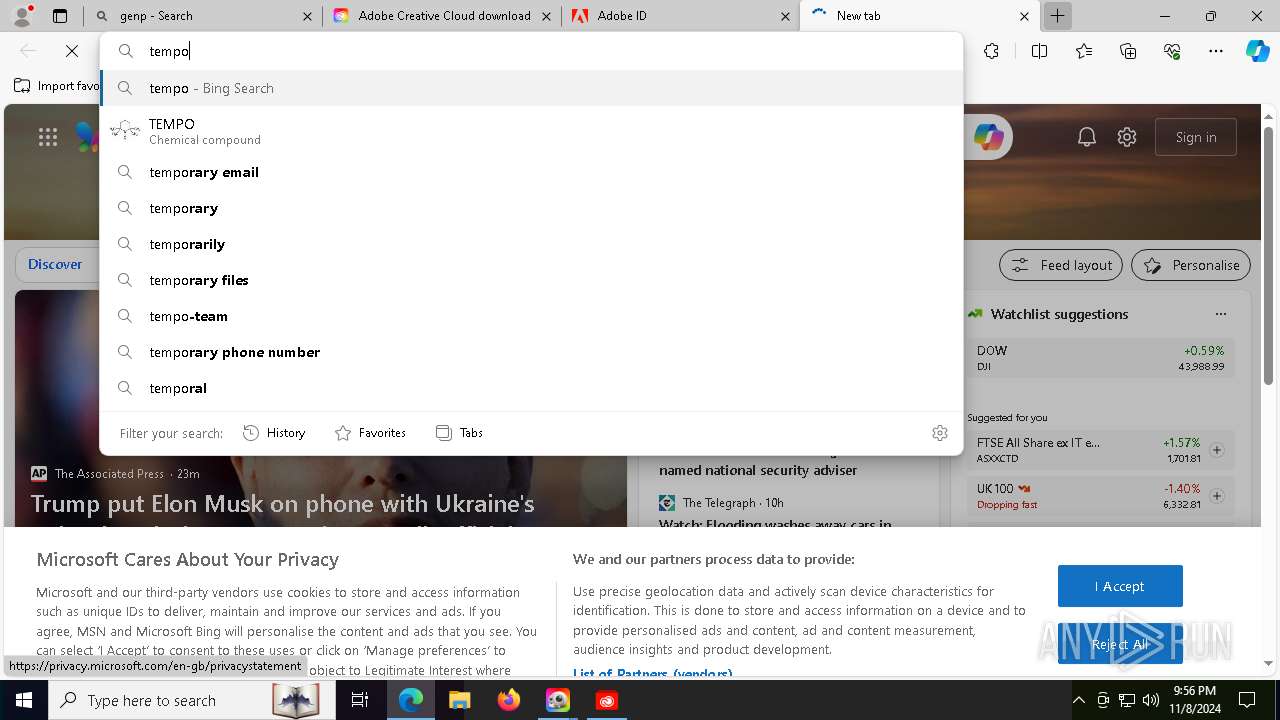Select the Discover feed tab
Viewport: 1280px width, 720px height.
(55, 265)
